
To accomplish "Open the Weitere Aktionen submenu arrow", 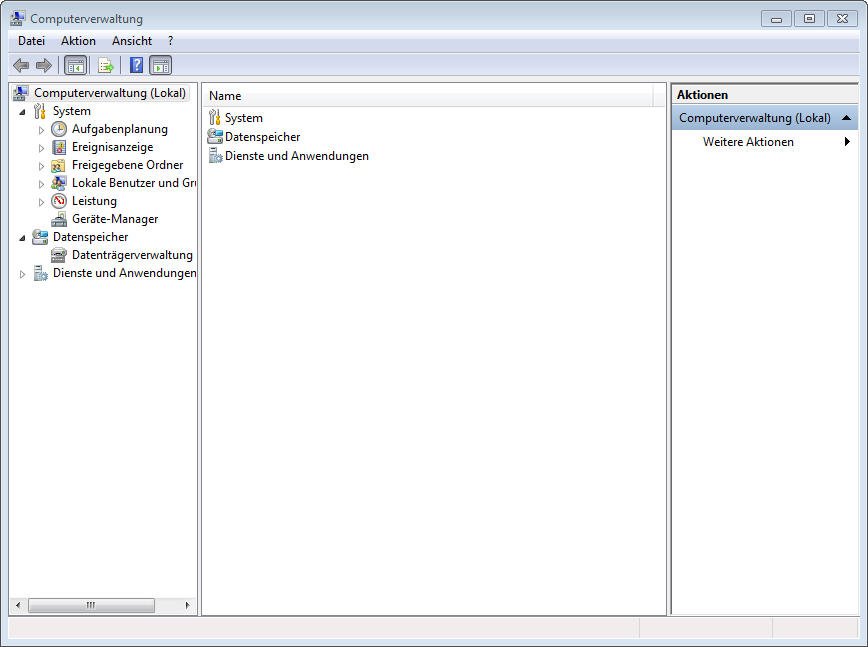I will tap(847, 142).
